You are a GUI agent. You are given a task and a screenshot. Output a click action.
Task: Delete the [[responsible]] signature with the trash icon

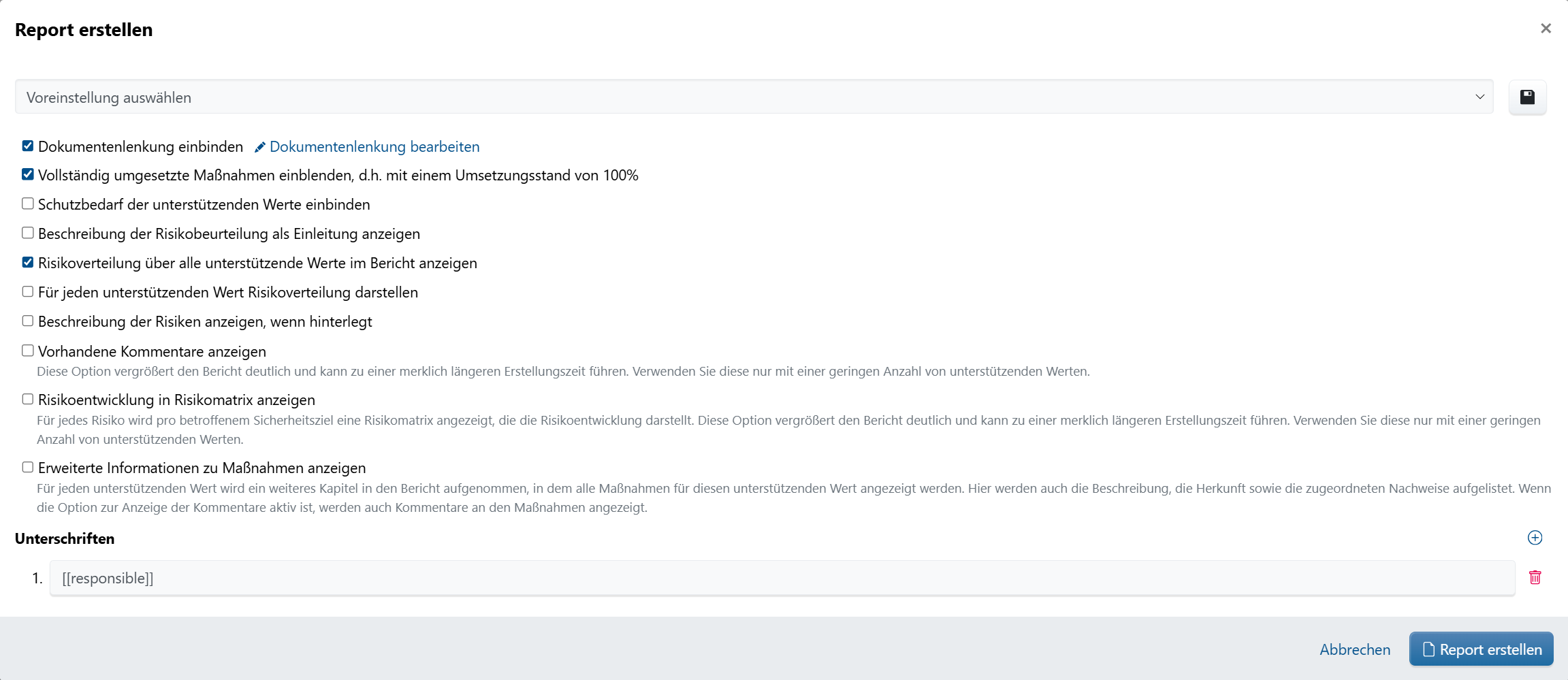[x=1535, y=577]
